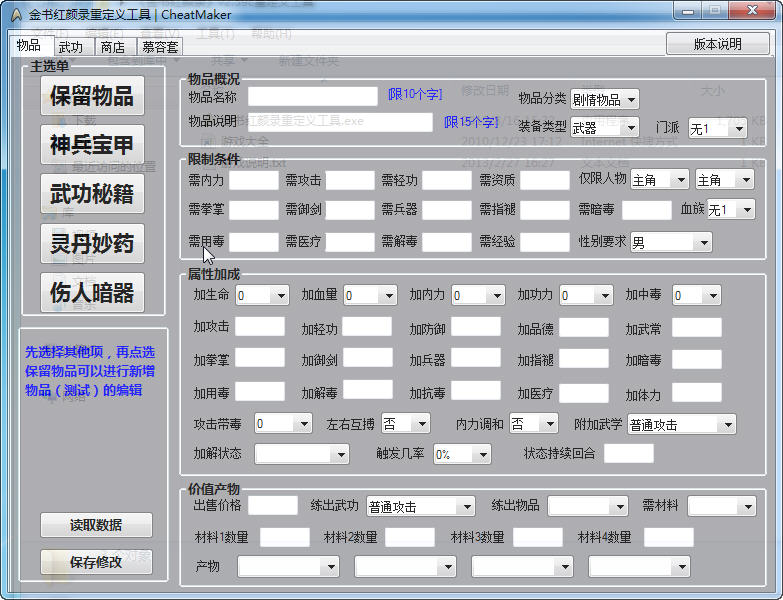Open the 练出武功 dropdown
Viewport: 783px width, 600px height.
click(420, 507)
